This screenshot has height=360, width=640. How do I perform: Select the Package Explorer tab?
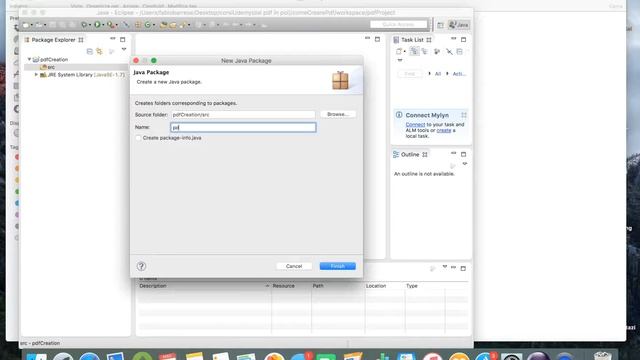point(53,40)
